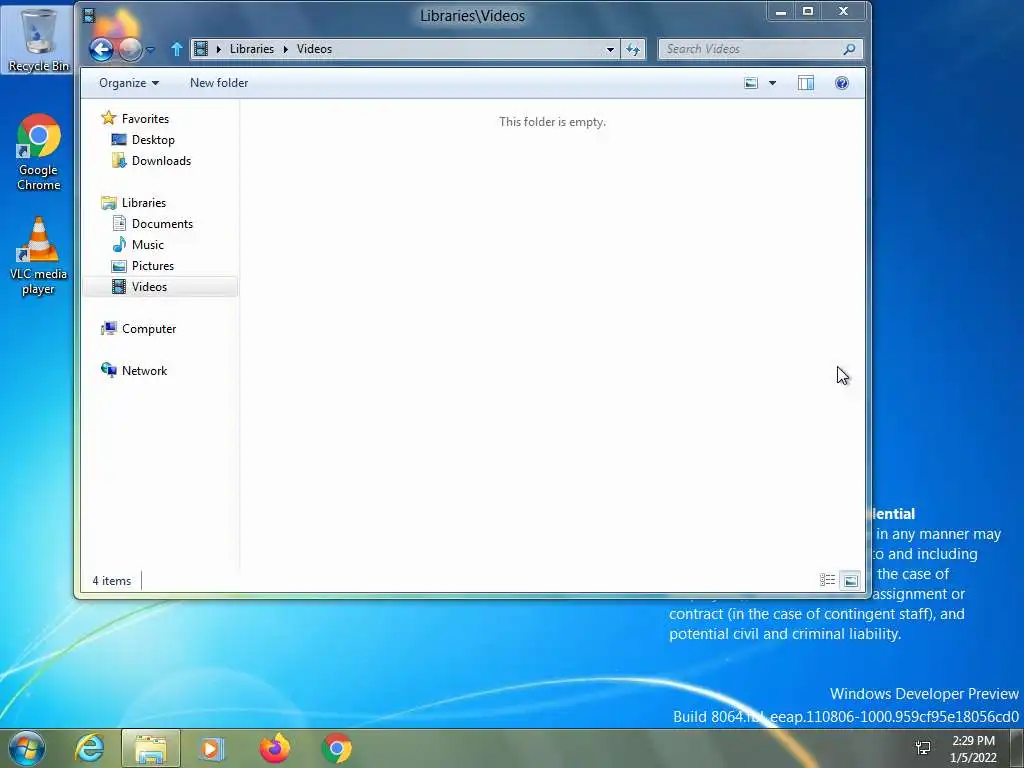Select Favorites in the navigation pane
The width and height of the screenshot is (1024, 768).
point(145,119)
